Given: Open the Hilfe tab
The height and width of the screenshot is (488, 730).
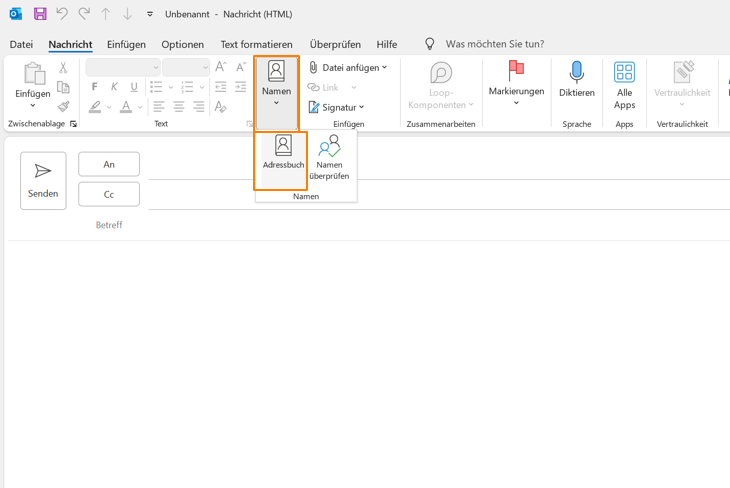Looking at the screenshot, I should (387, 44).
